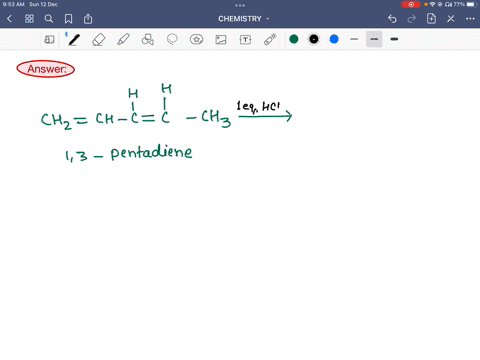The height and width of the screenshot is (360, 480).
Task: Choose the blue pen color
Action: coord(334,39)
